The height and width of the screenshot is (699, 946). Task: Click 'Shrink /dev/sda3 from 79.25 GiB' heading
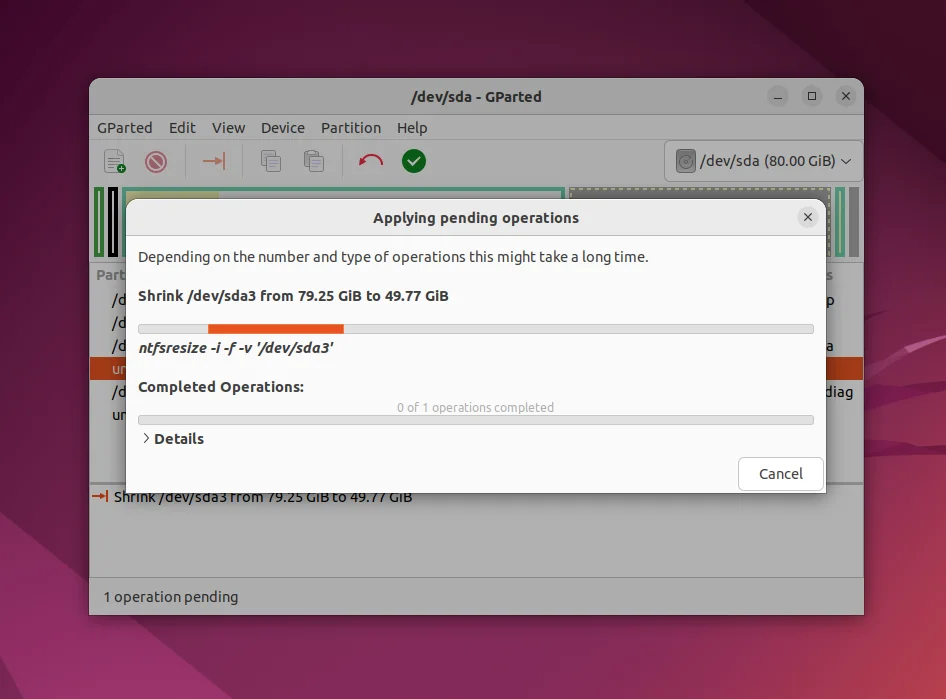(293, 296)
